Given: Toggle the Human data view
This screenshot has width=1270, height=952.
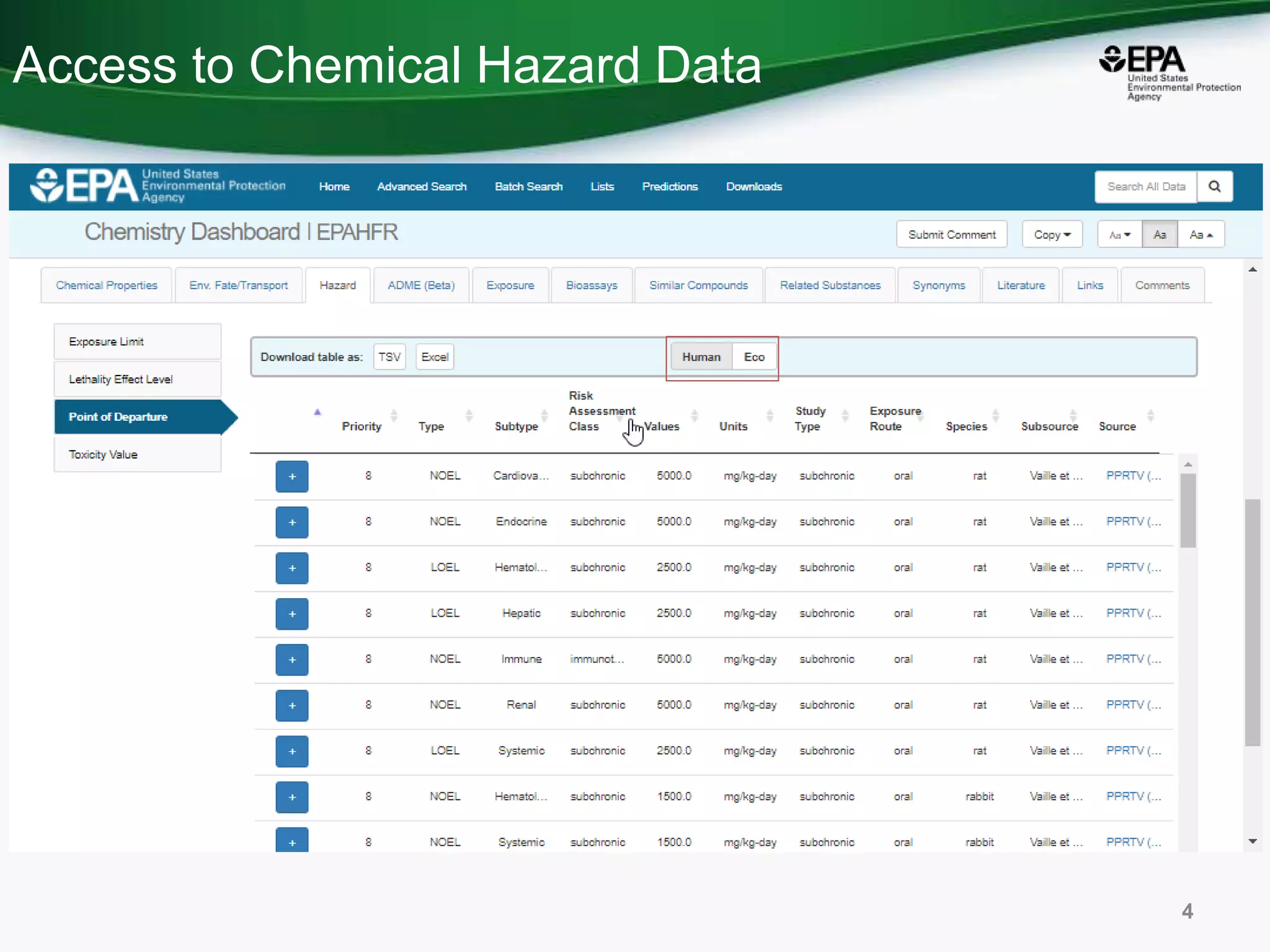Looking at the screenshot, I should (x=701, y=357).
